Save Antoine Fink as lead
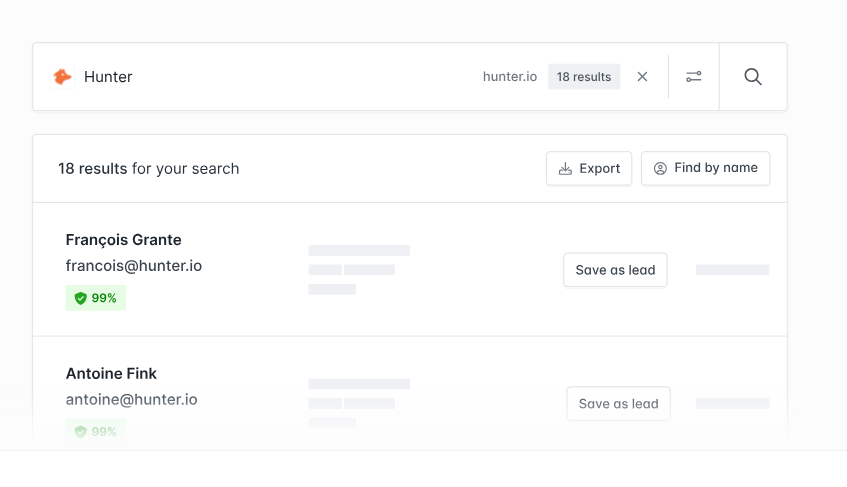 619,404
